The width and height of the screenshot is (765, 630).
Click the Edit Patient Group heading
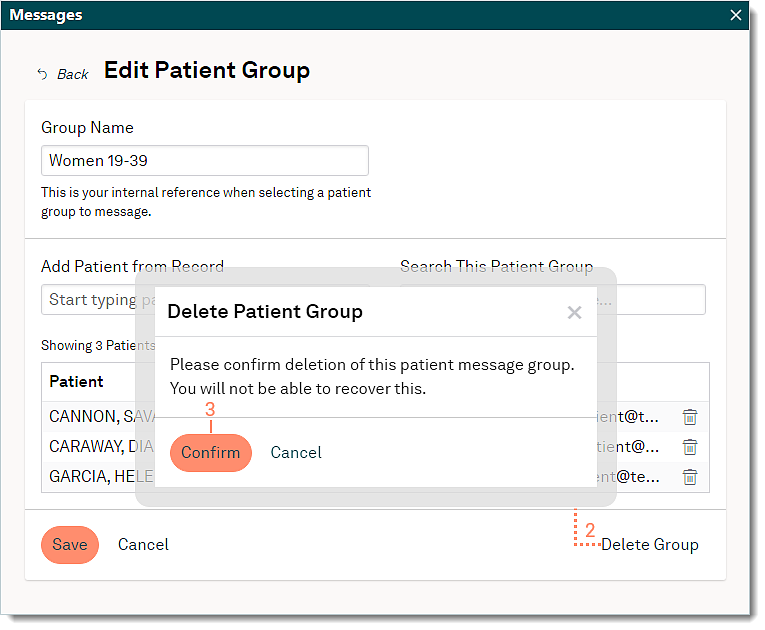(x=207, y=70)
